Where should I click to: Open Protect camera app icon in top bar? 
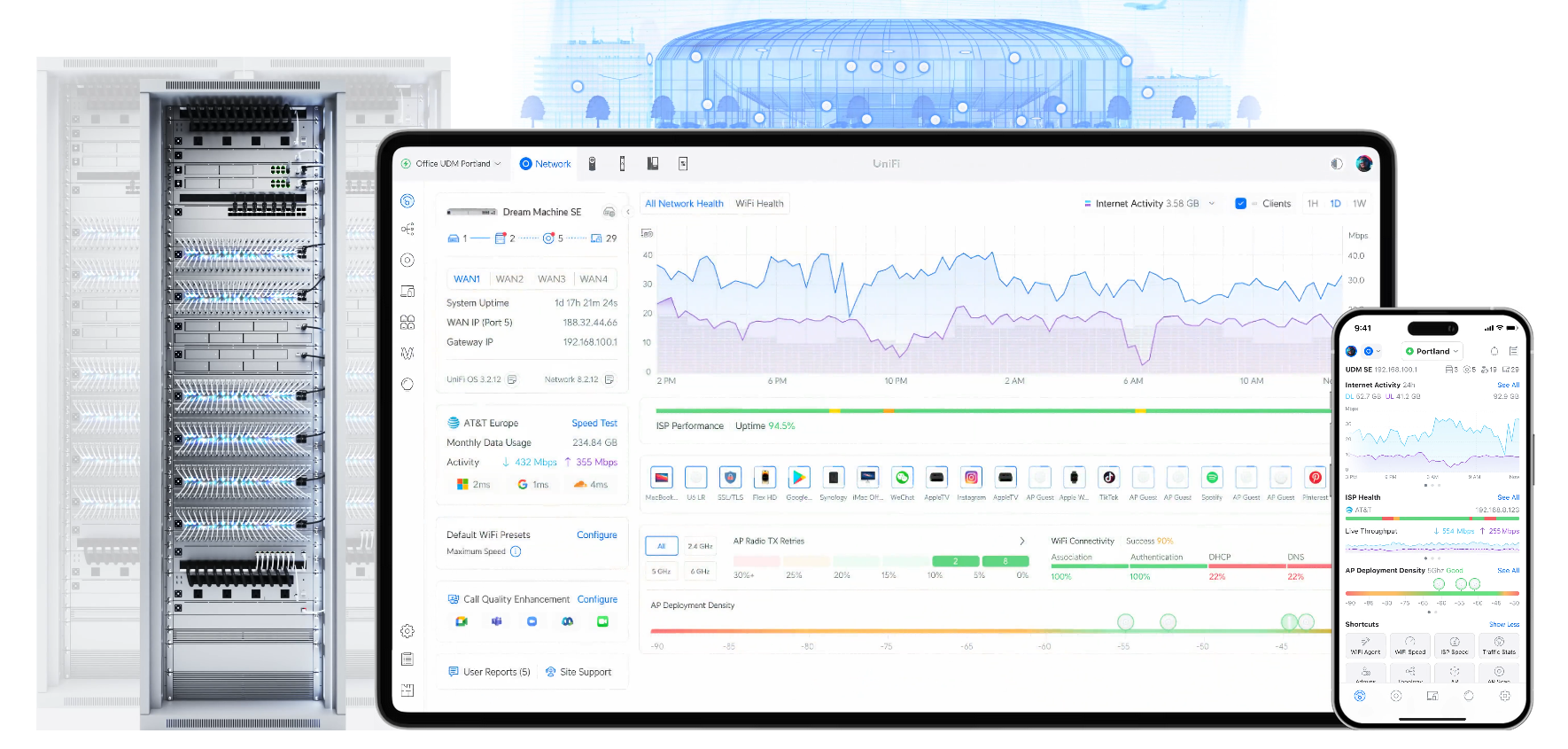[593, 164]
